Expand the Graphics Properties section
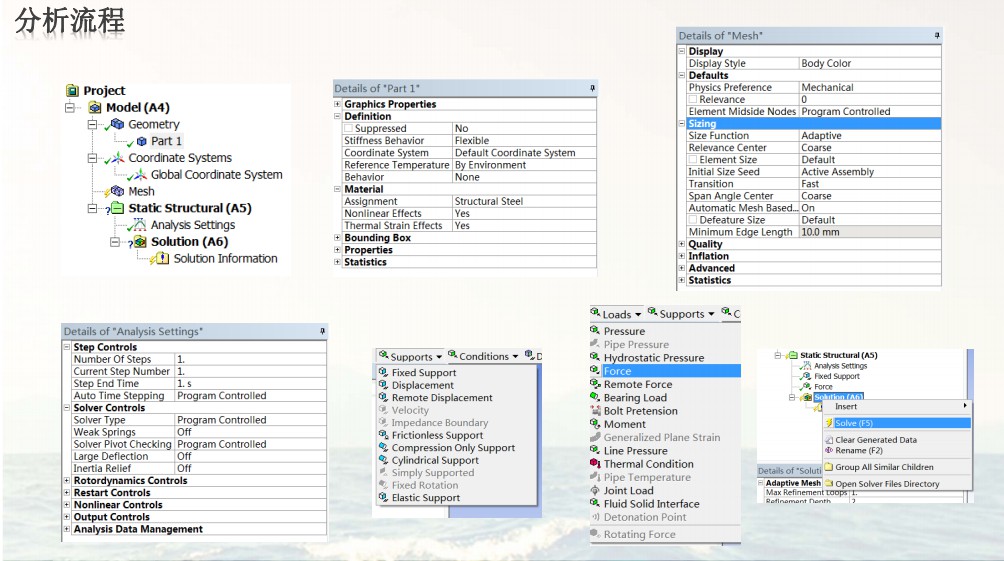Viewport: 1004px width, 561px height. [338, 104]
